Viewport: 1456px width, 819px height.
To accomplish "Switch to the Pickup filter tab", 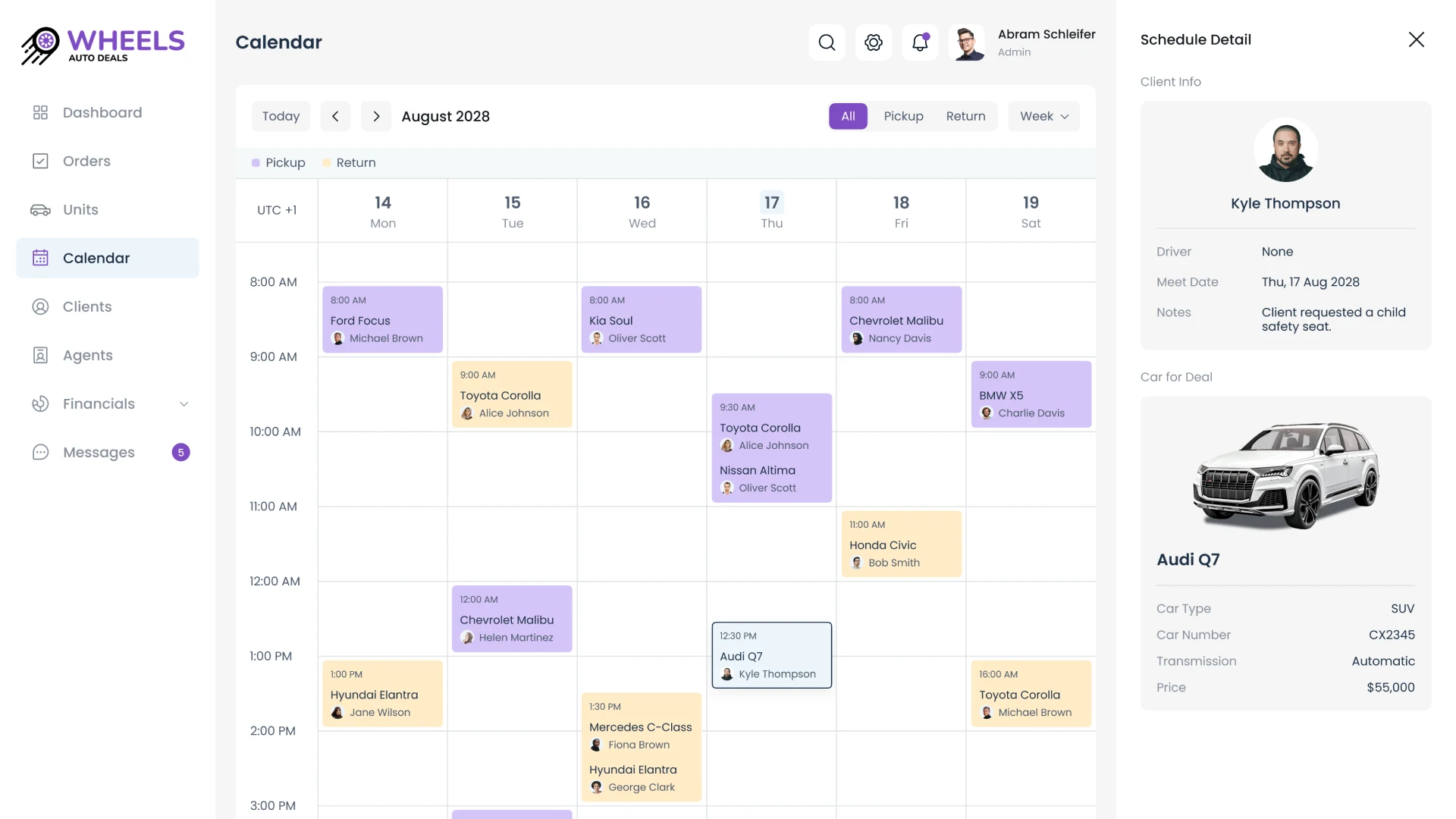I will point(903,116).
